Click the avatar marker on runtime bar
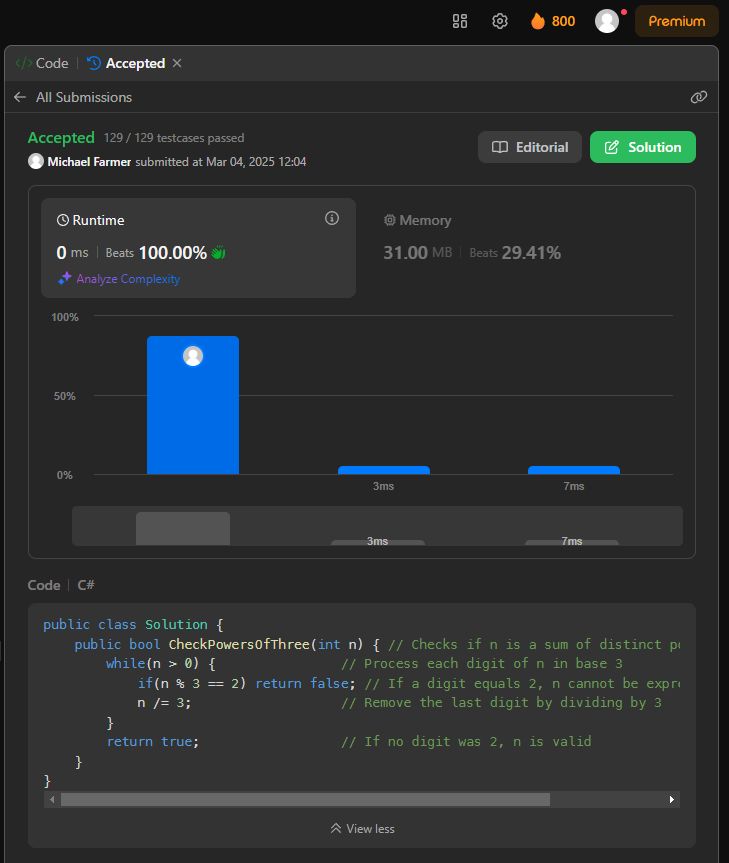 coord(193,356)
